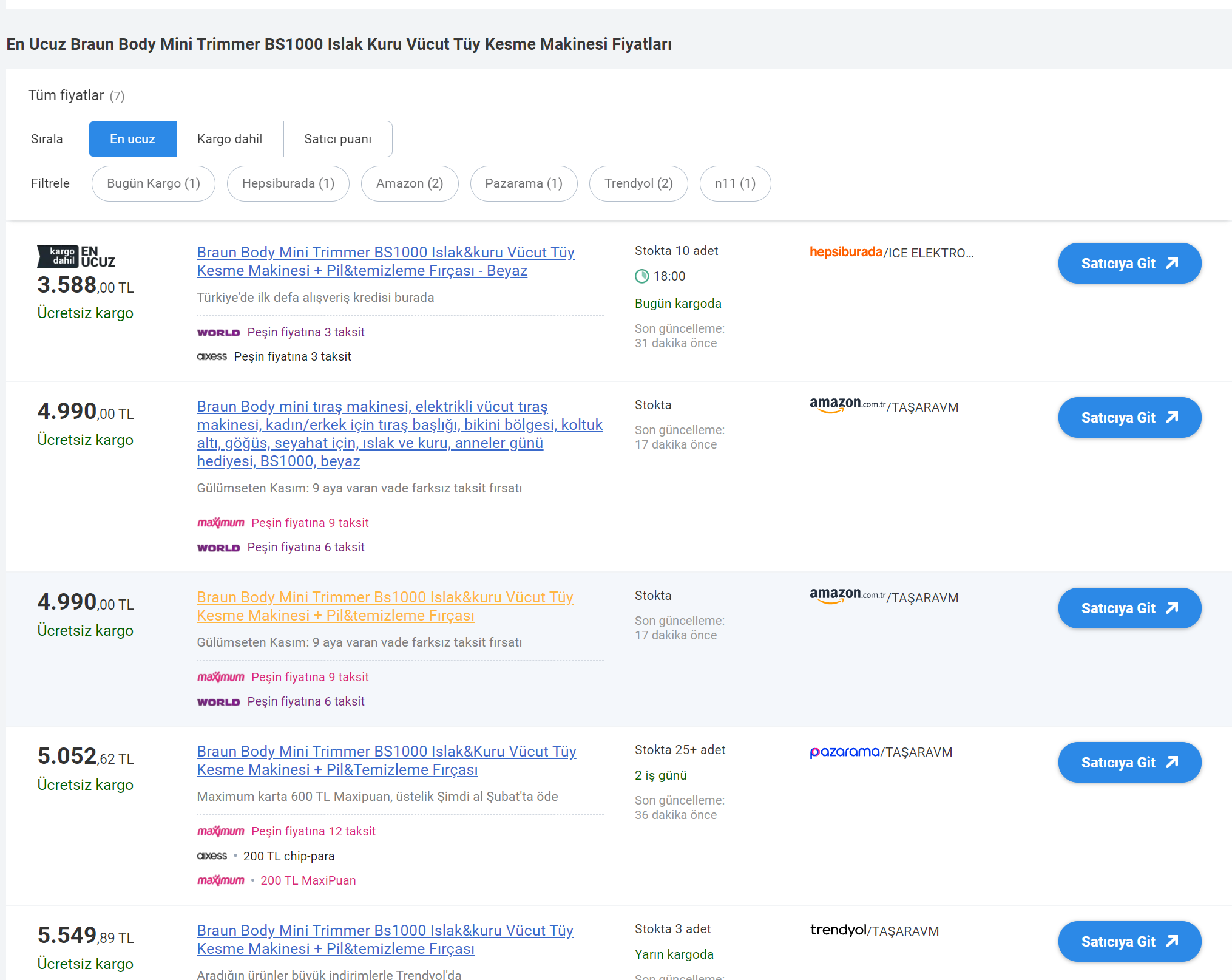Image resolution: width=1232 pixels, height=980 pixels.
Task: Enable the n11 (1) filter chip
Action: coord(735,183)
